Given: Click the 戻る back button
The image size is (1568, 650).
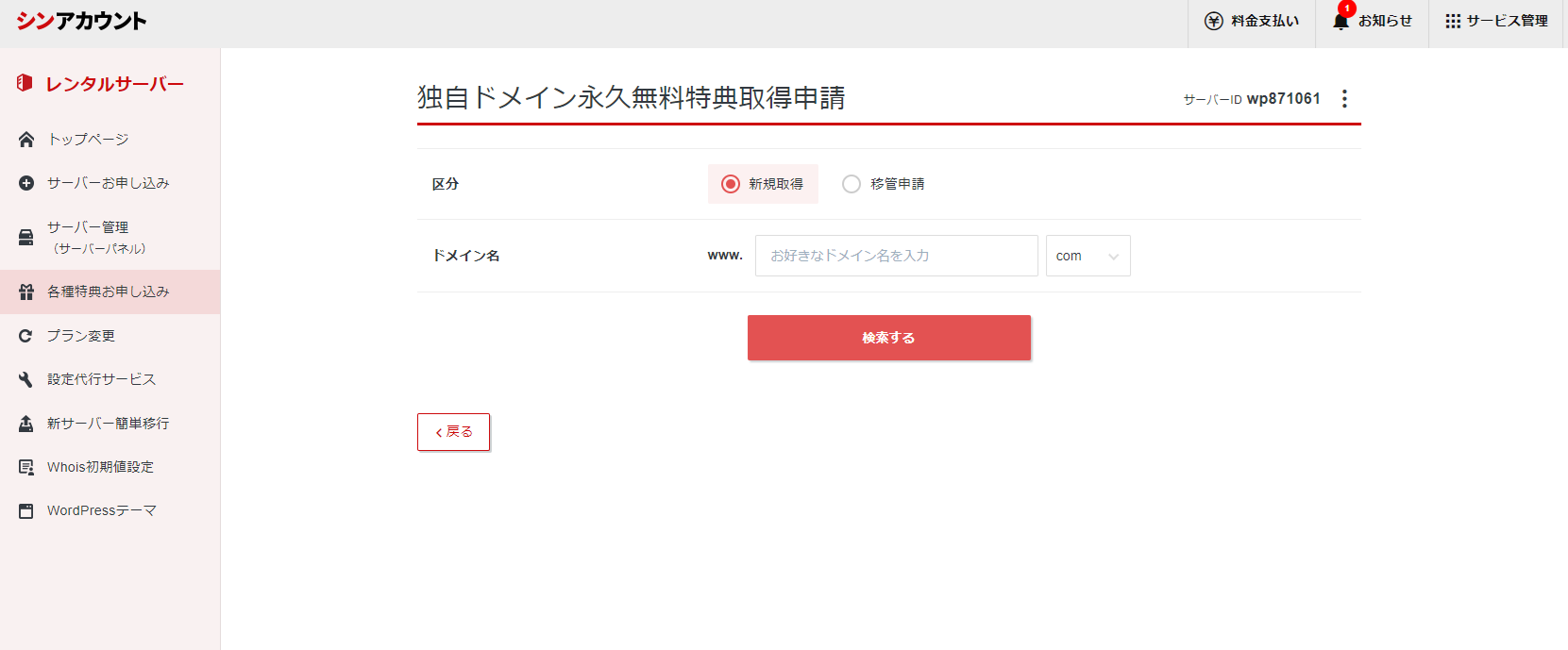Looking at the screenshot, I should pyautogui.click(x=453, y=432).
